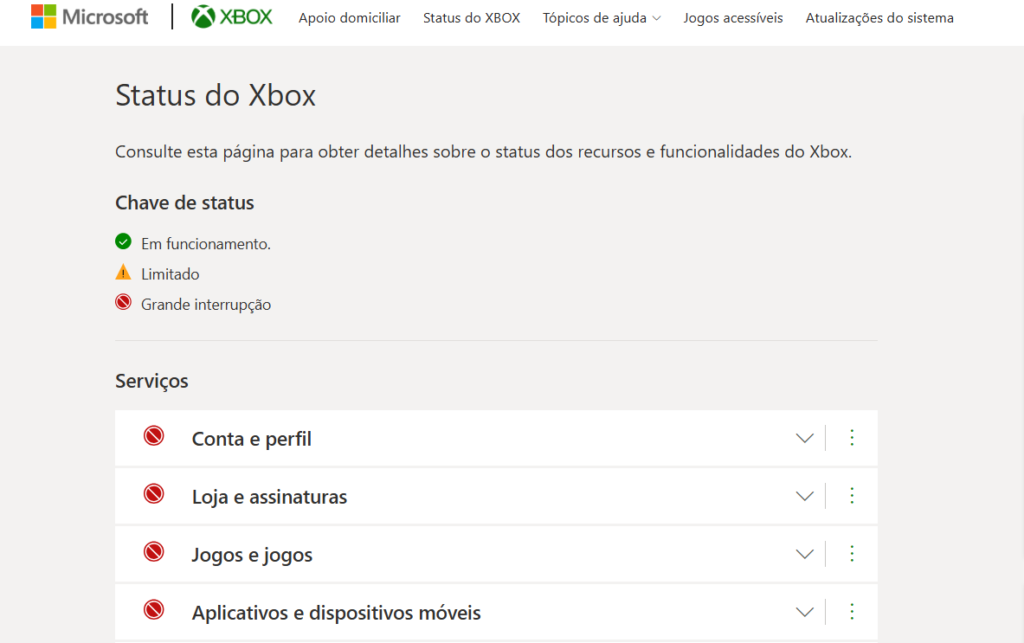This screenshot has width=1024, height=643.
Task: Click the red outage icon beside Jogos e jogos
Action: [153, 552]
